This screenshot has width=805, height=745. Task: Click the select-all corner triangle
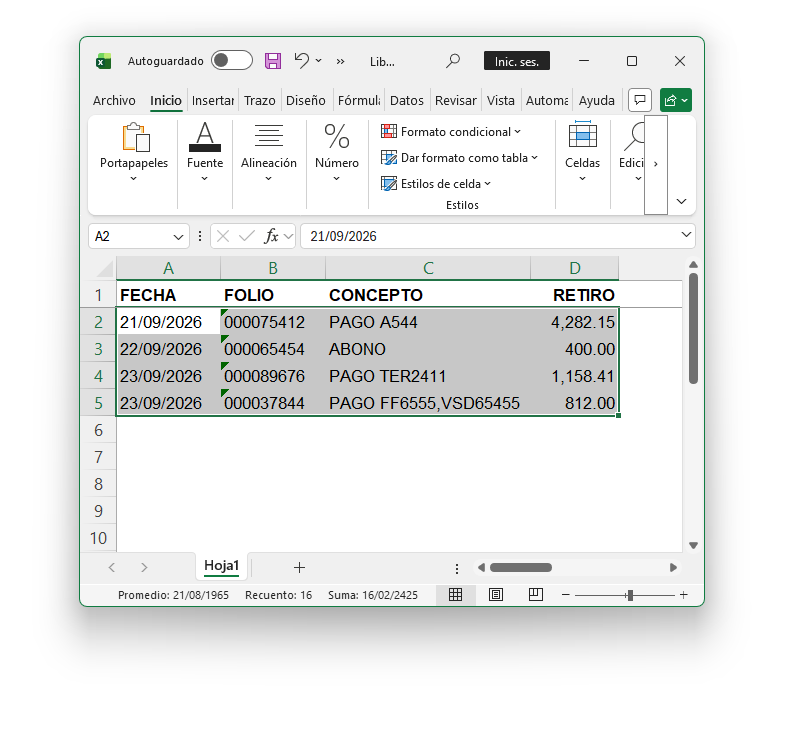(105, 269)
